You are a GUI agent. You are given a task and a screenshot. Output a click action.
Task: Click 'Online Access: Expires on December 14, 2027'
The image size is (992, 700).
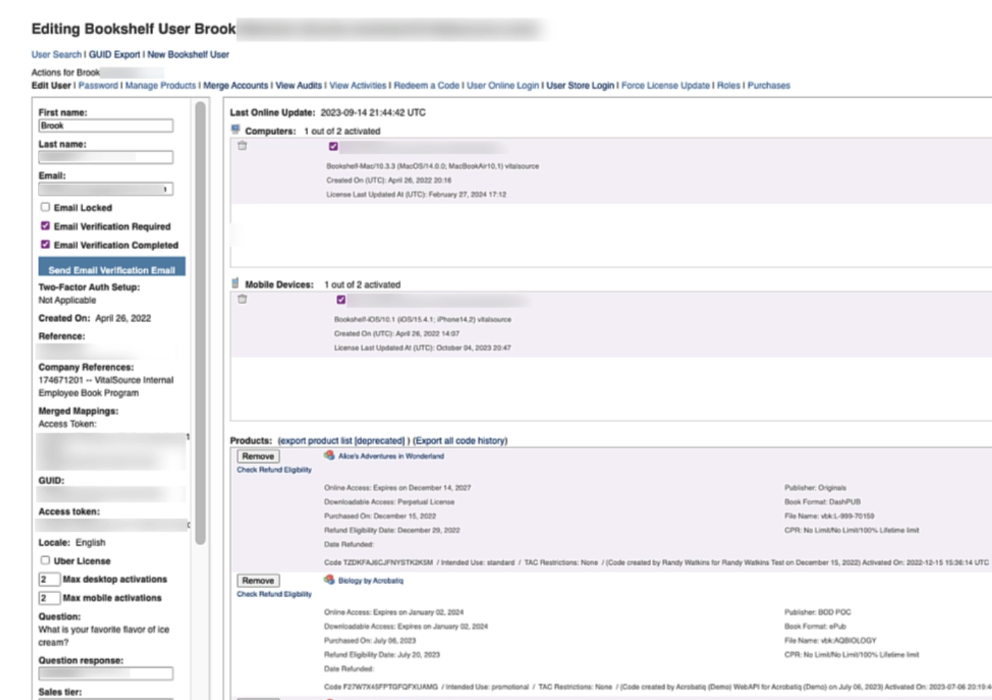click(397, 488)
